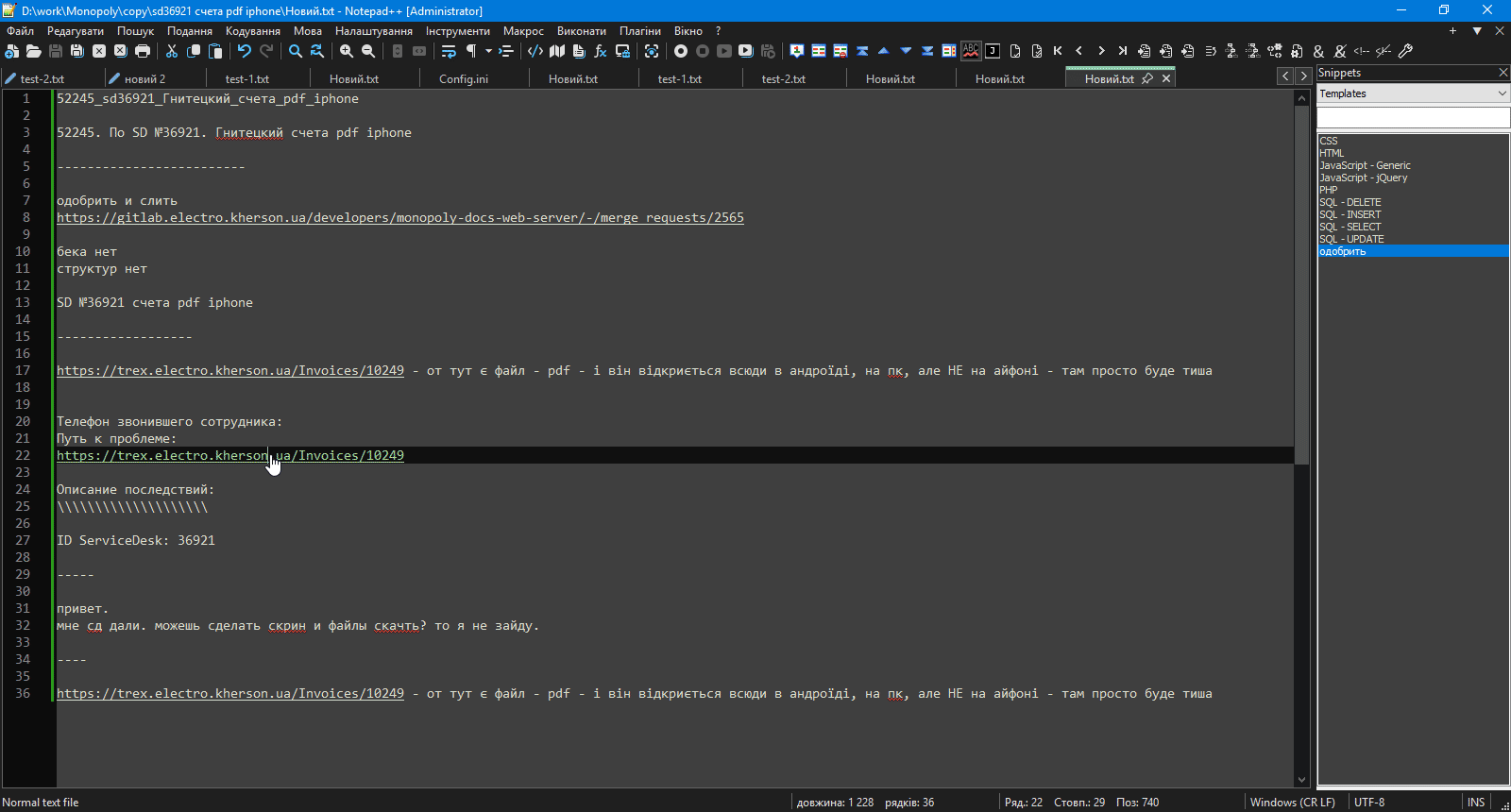Open the Плагіни menu
The image size is (1511, 812).
(x=640, y=31)
